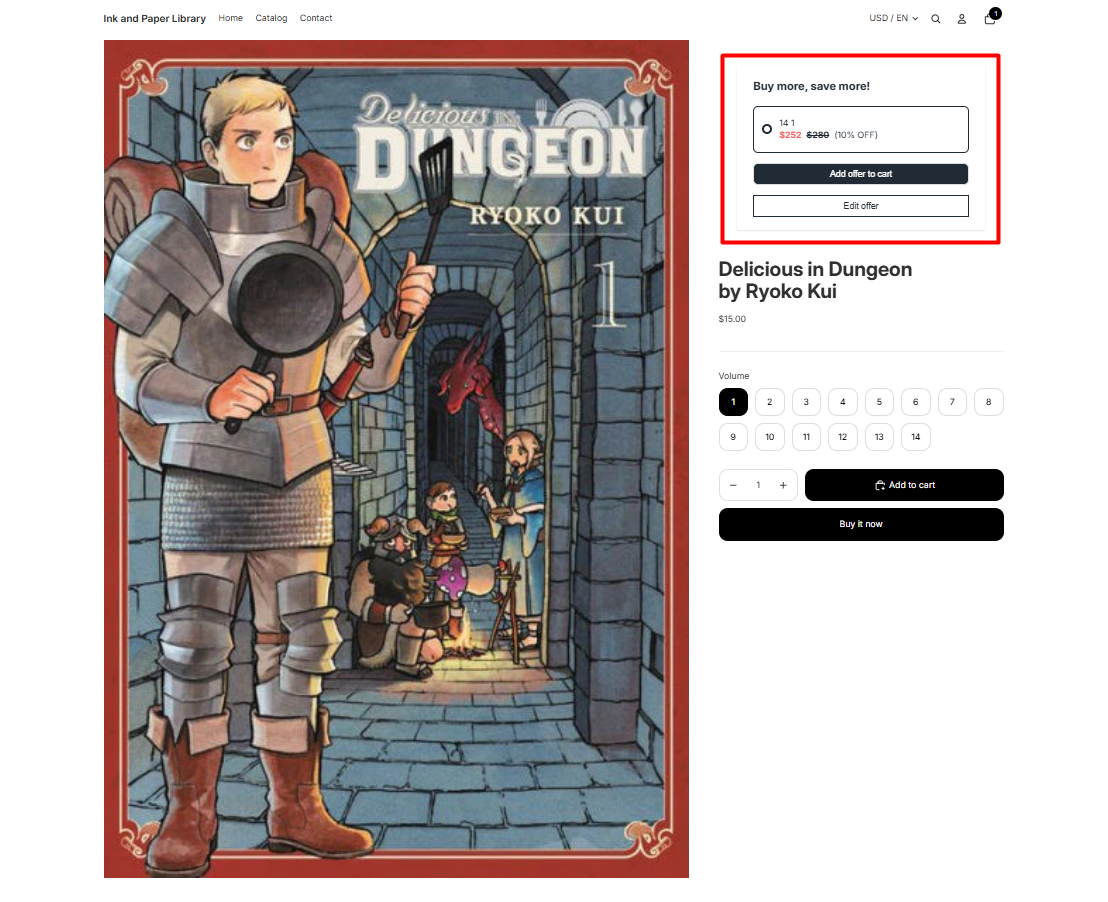Go to the Home menu item
Screen dimensions: 1108x902
[230, 18]
